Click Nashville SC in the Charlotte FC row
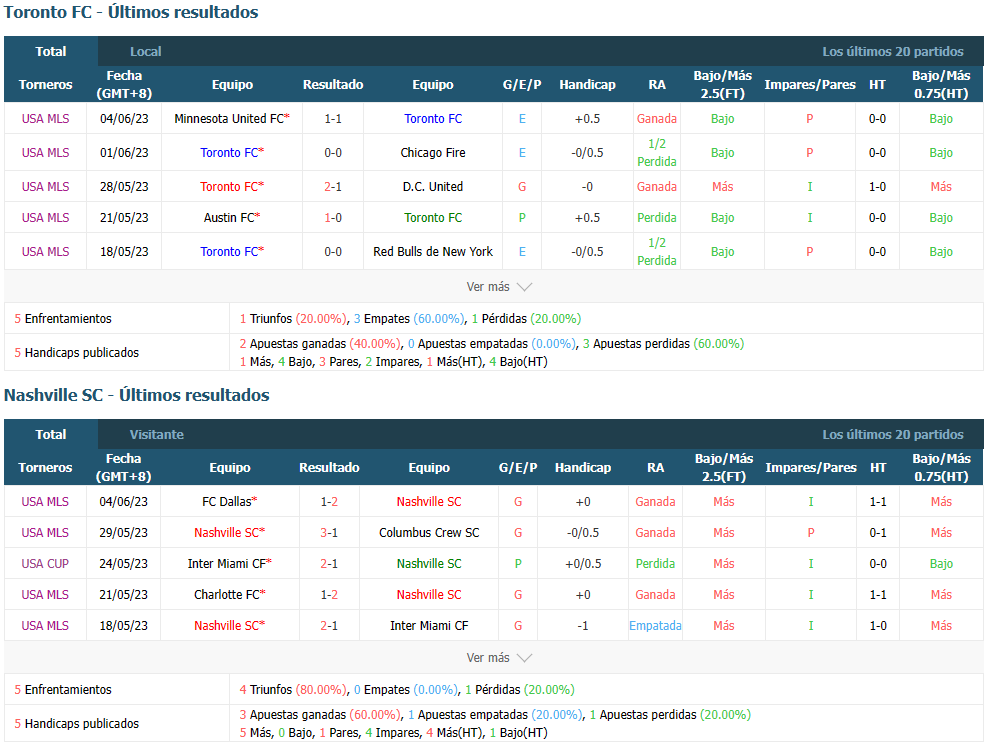 (x=429, y=595)
